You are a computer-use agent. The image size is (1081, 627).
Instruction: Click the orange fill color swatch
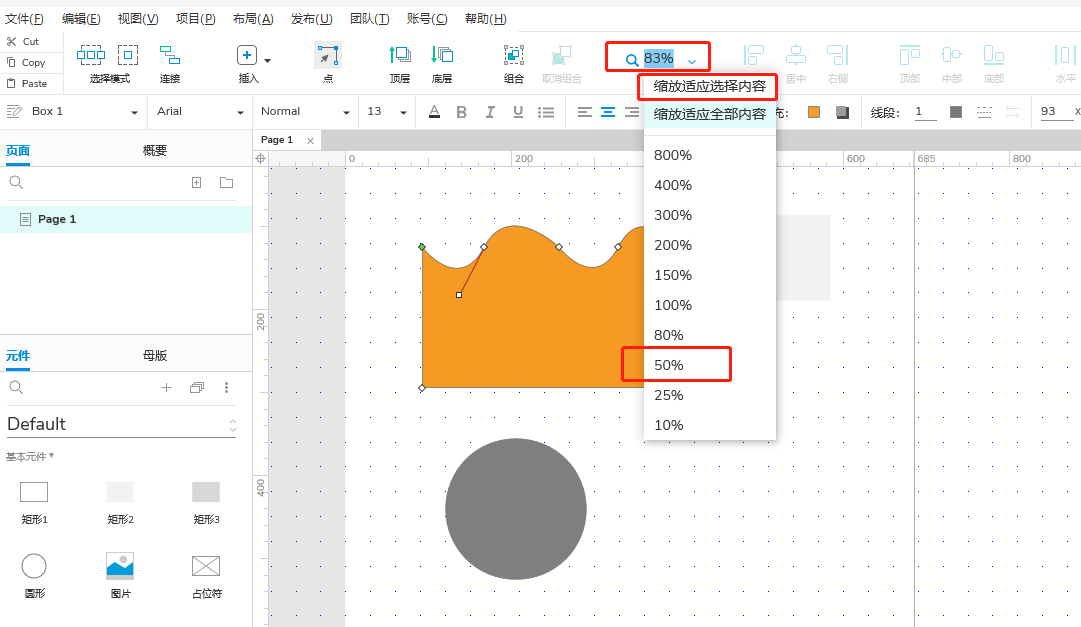[814, 112]
